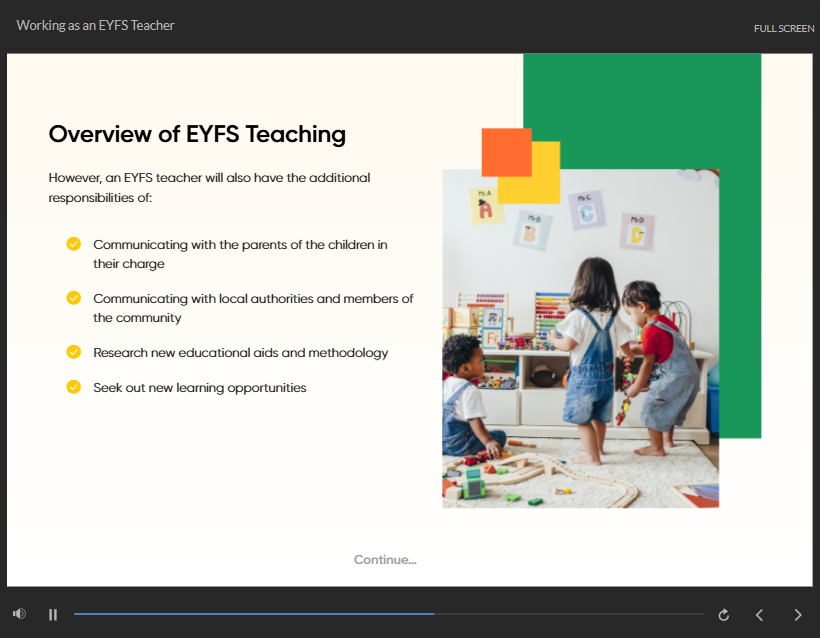Screen dimensions: 820x638
Task: Click the Continue... link
Action: (385, 560)
